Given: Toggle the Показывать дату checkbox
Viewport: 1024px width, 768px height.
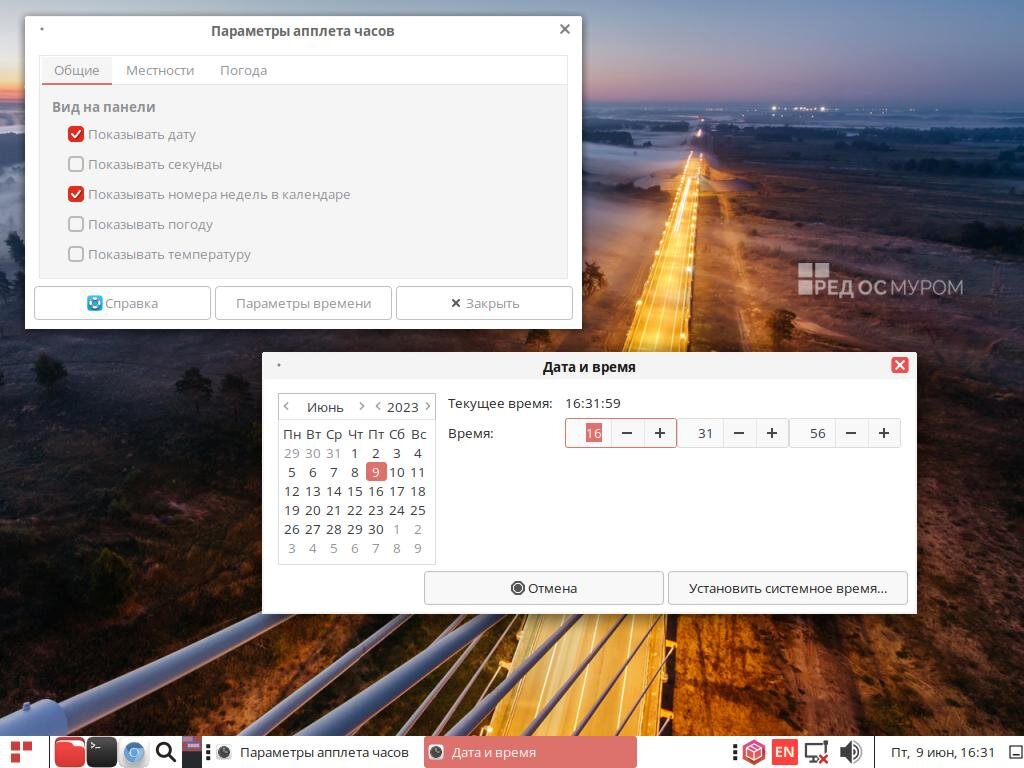Looking at the screenshot, I should click(76, 135).
